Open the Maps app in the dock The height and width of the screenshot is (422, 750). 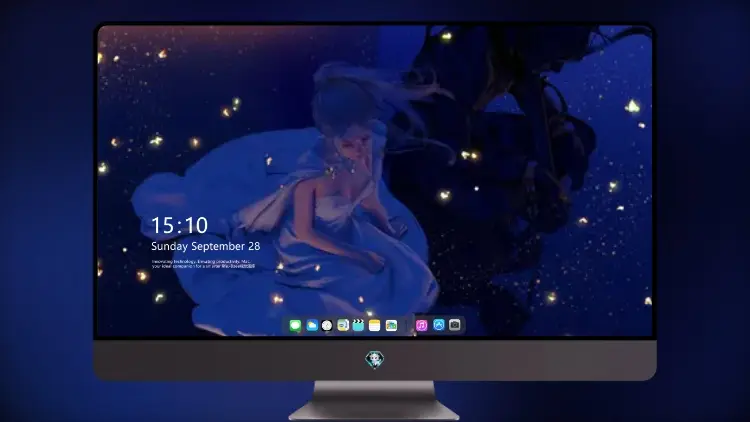pyautogui.click(x=343, y=326)
